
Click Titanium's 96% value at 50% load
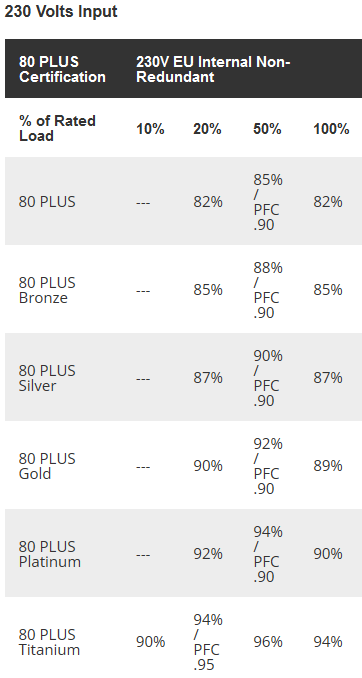pos(268,642)
